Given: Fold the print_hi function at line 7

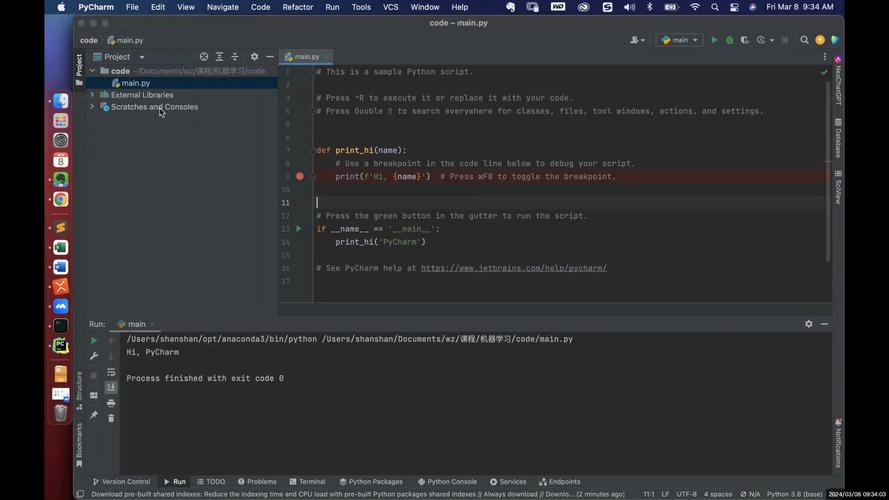Looking at the screenshot, I should 312,150.
